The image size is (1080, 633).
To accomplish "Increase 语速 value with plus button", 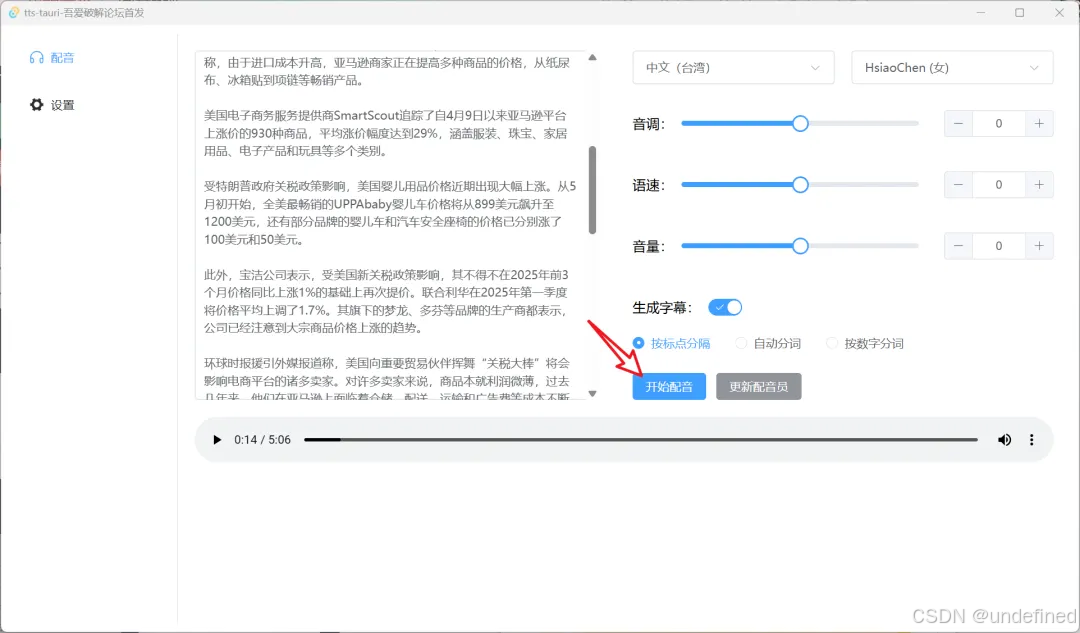I will pos(1039,185).
